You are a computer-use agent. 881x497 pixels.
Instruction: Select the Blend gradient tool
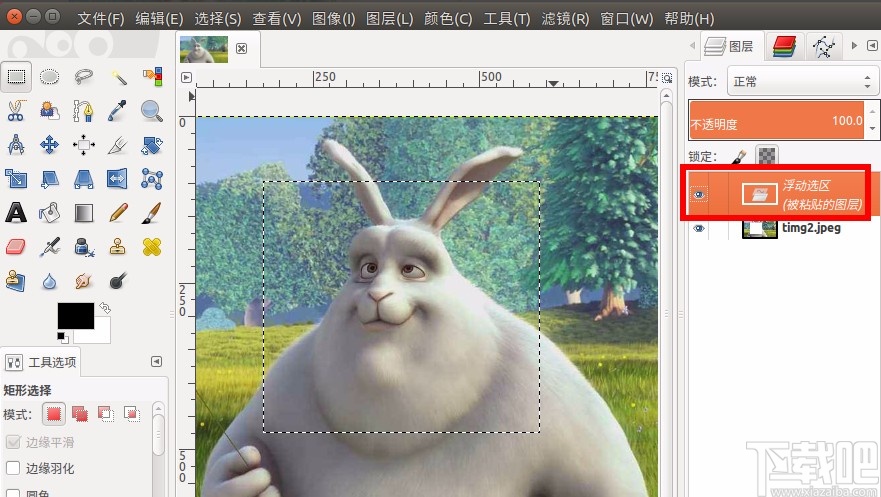[84, 213]
